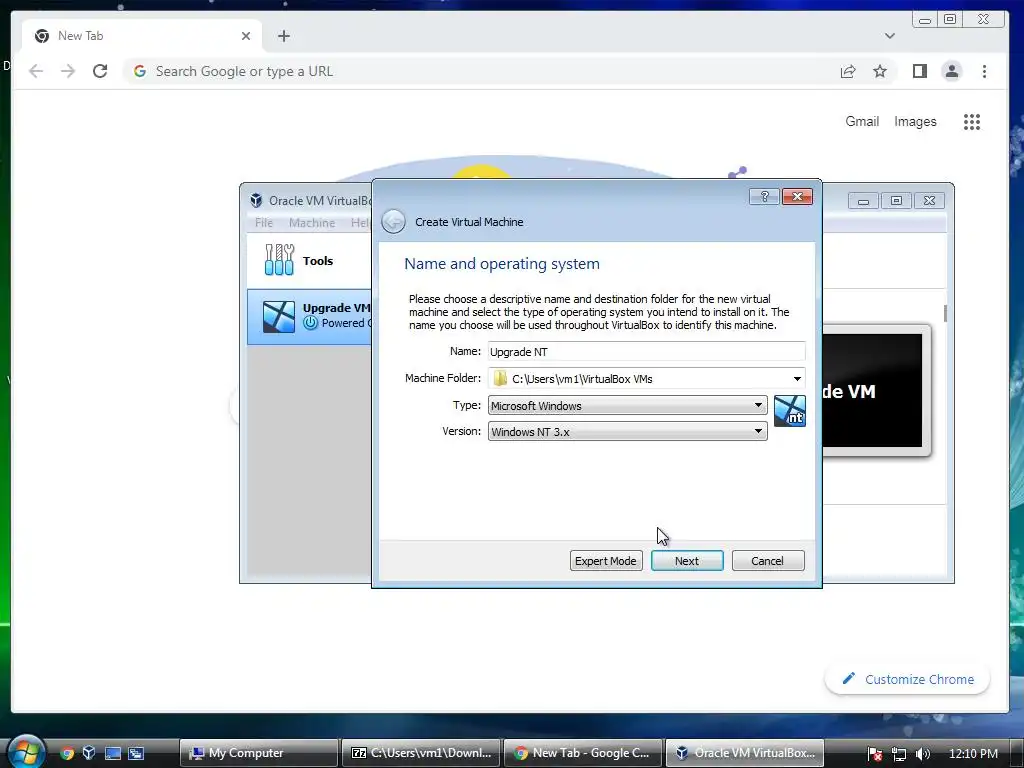
Task: Click Chrome's back navigation arrow
Action: [36, 71]
